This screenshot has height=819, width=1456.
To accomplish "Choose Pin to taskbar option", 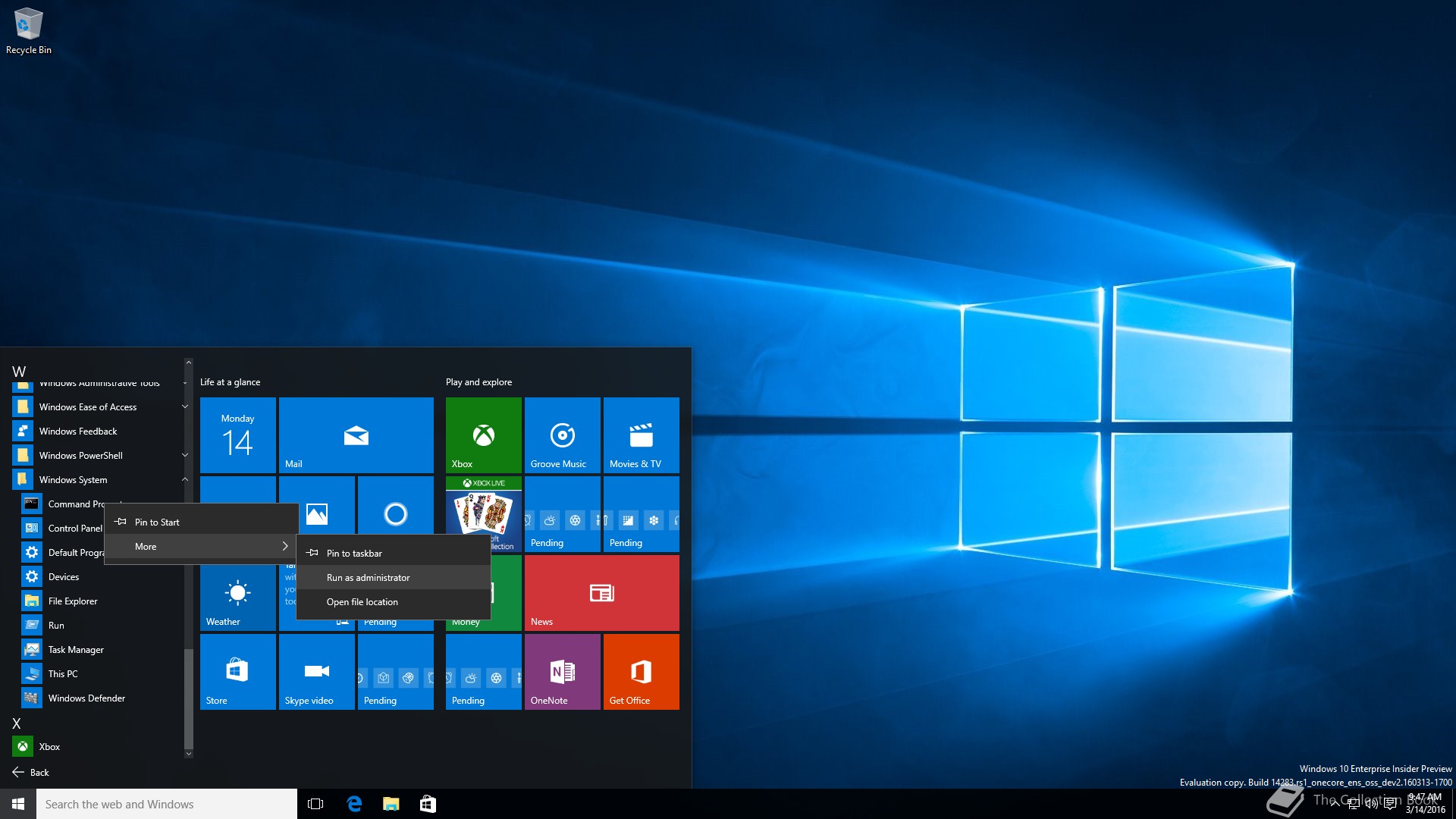I will (354, 554).
